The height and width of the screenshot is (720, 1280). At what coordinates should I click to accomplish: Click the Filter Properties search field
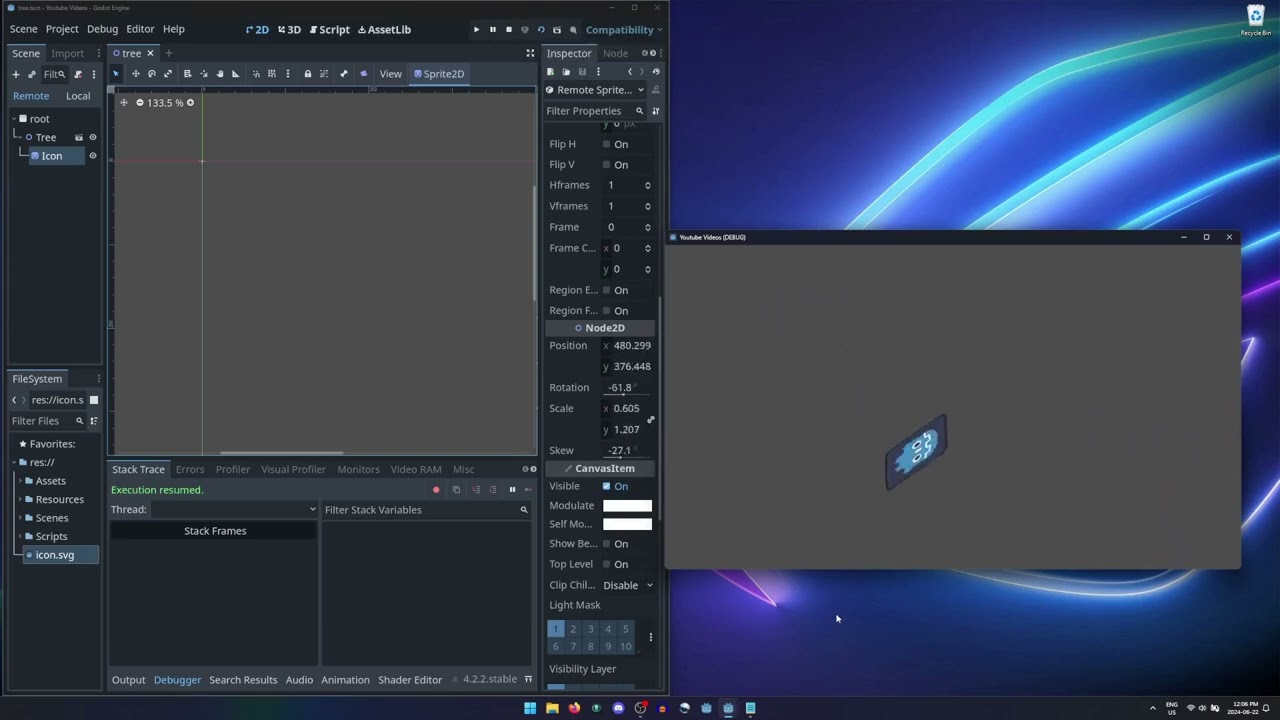click(x=594, y=111)
